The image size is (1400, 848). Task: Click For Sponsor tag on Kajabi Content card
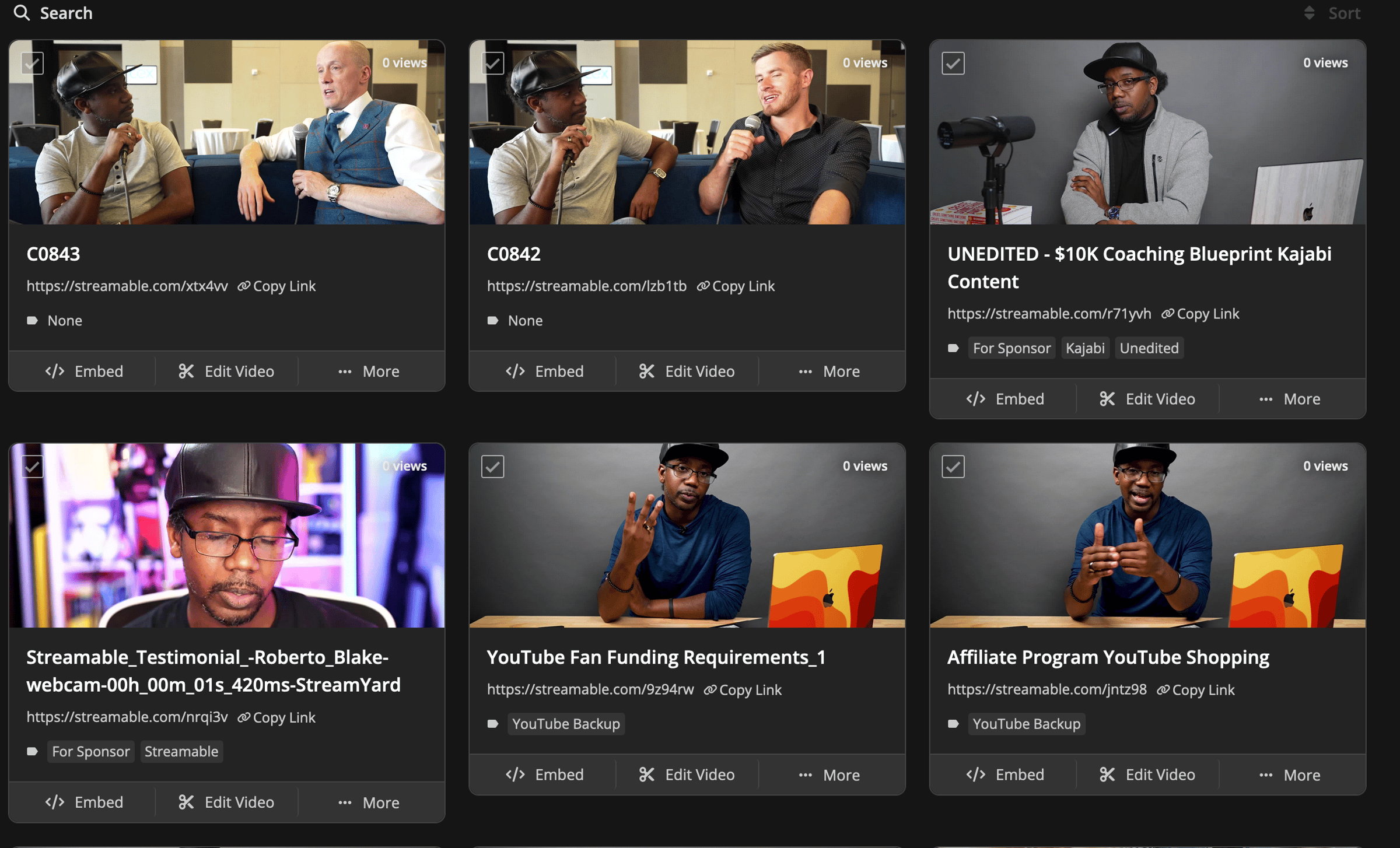[1012, 348]
